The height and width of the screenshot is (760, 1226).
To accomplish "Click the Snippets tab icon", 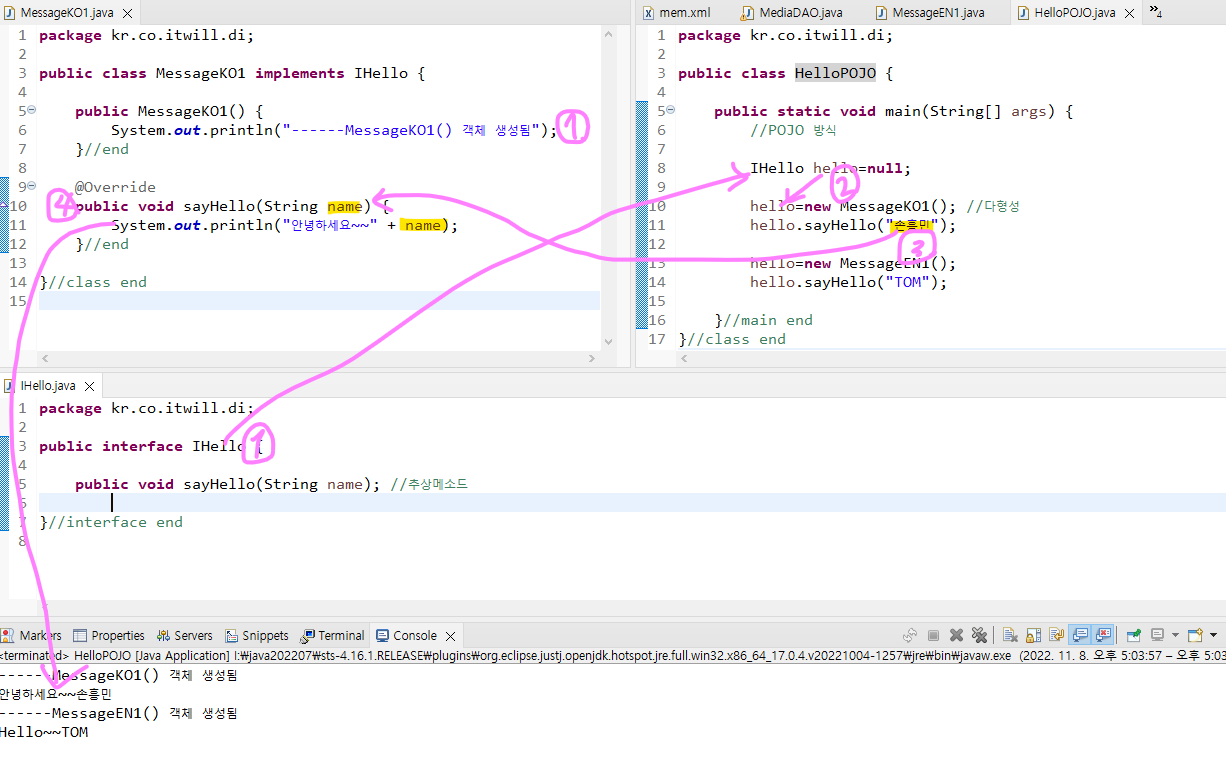I will pos(231,635).
